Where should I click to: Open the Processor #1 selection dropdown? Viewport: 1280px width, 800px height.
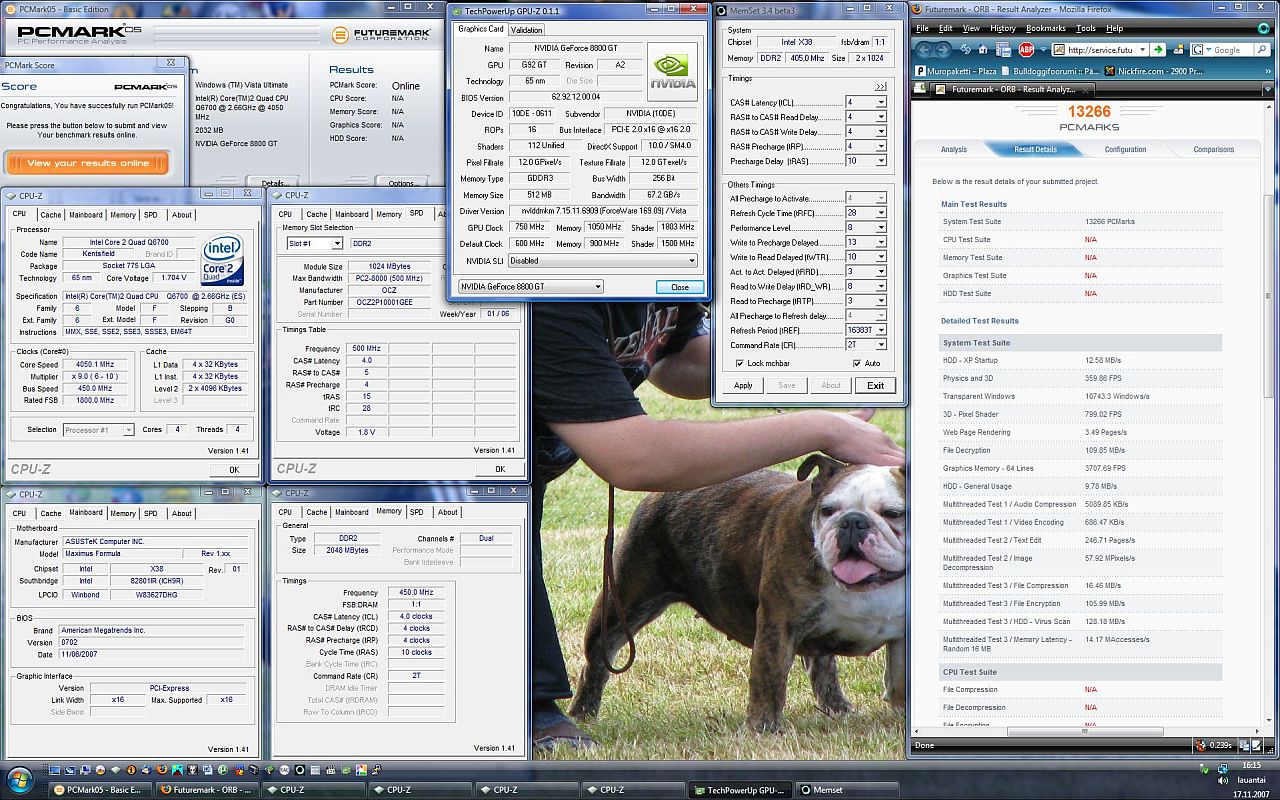128,430
